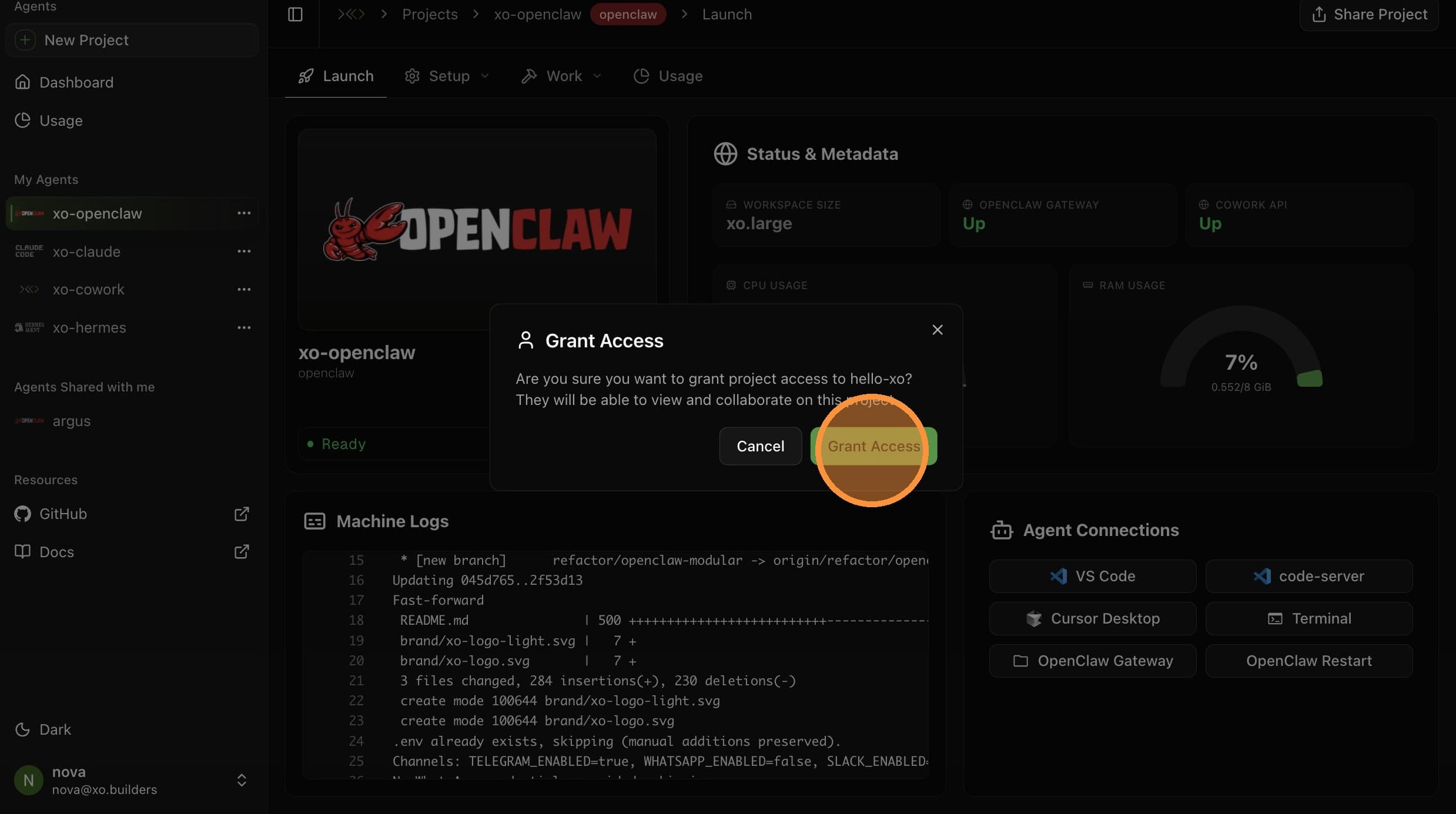Image resolution: width=1456 pixels, height=814 pixels.
Task: Click the Machine Logs panel icon
Action: click(314, 521)
